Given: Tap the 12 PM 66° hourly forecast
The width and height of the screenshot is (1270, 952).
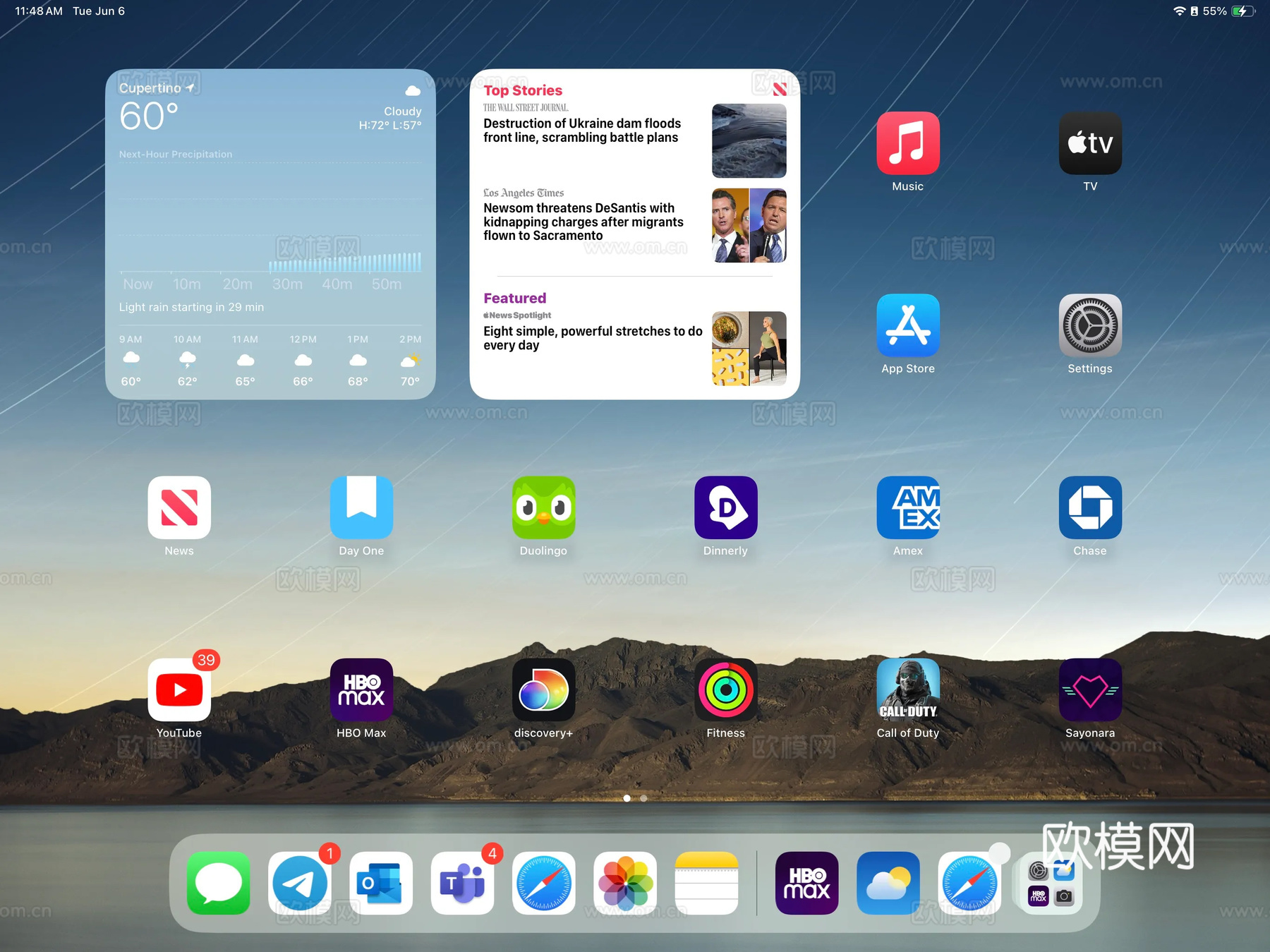Looking at the screenshot, I should coord(303,361).
